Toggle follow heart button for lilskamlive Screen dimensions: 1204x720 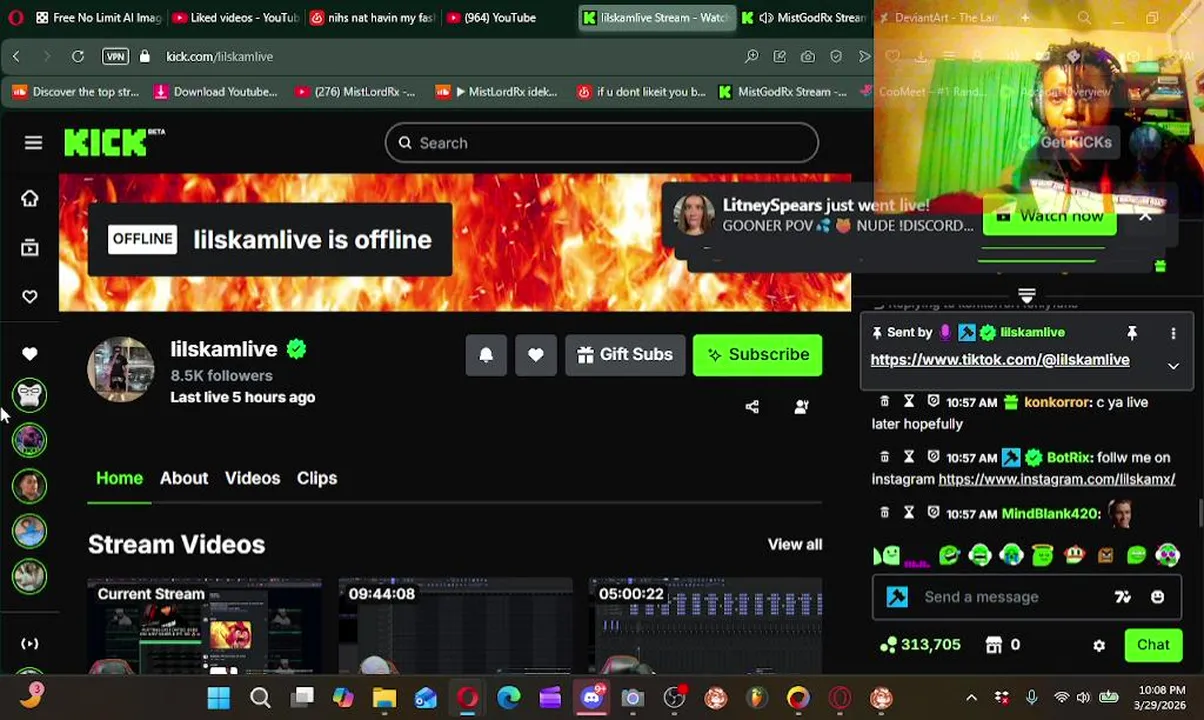coord(536,354)
